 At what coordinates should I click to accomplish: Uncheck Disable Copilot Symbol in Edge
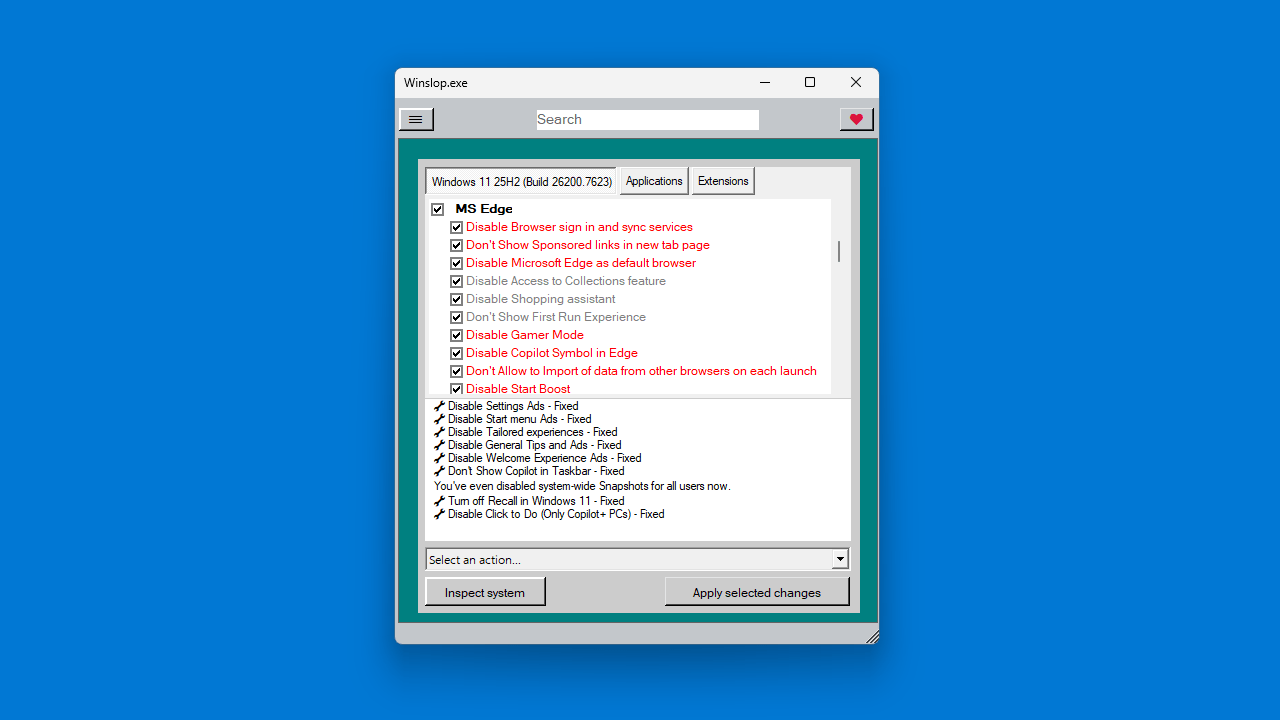(x=456, y=353)
